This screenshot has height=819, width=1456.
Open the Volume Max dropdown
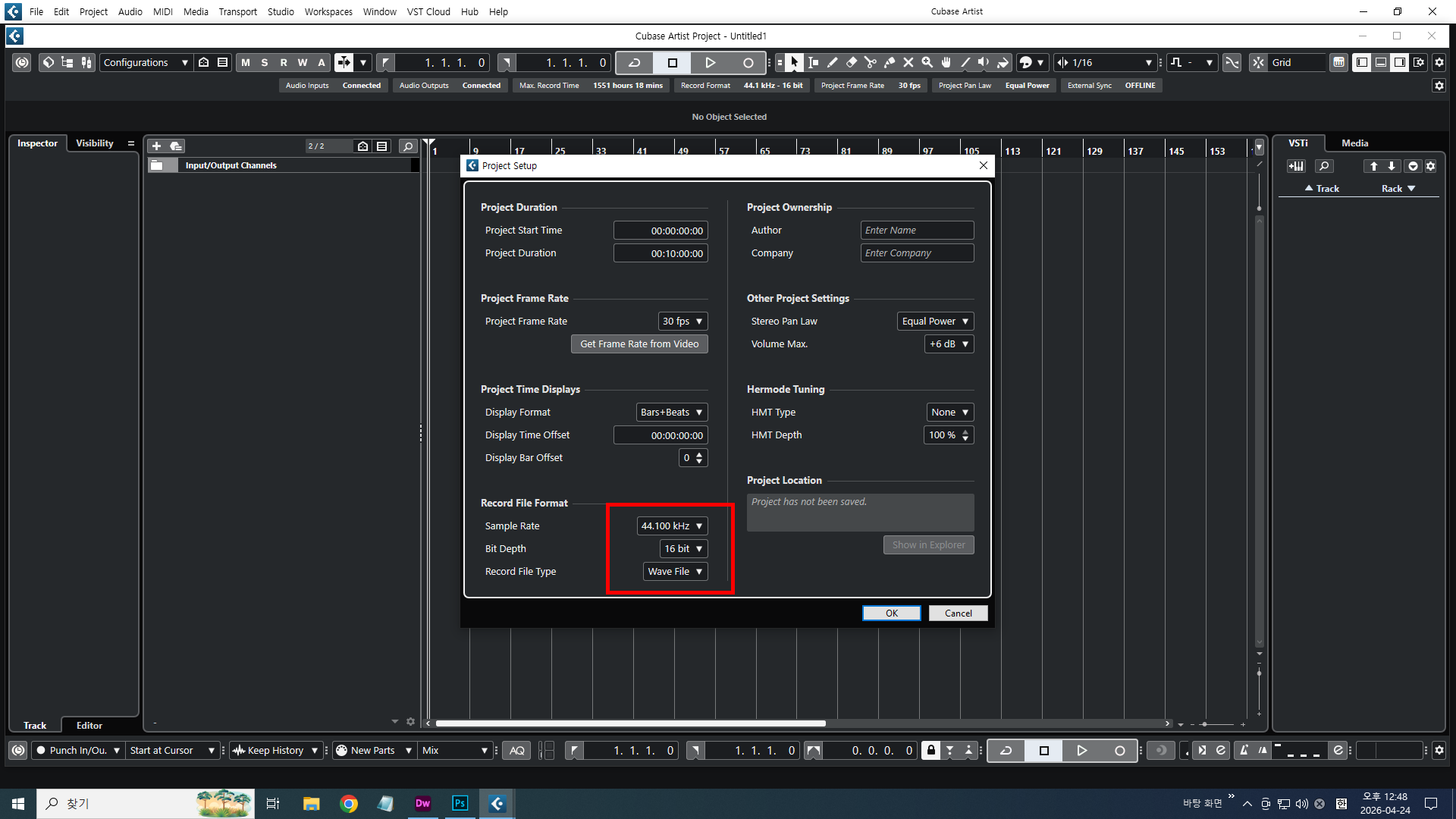949,344
